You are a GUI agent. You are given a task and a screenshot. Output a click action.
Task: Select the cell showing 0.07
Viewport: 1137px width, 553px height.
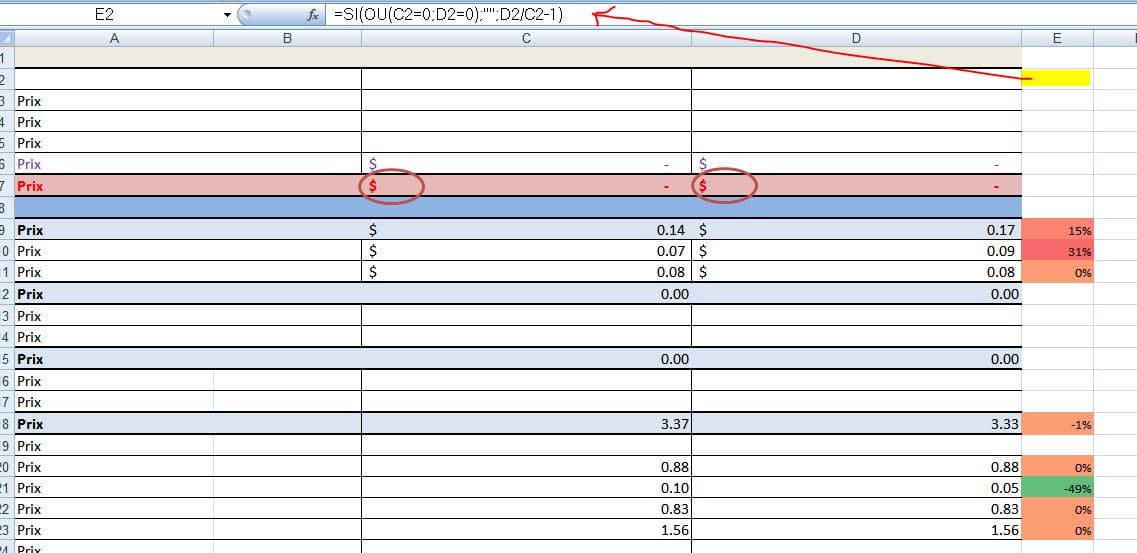(526, 251)
